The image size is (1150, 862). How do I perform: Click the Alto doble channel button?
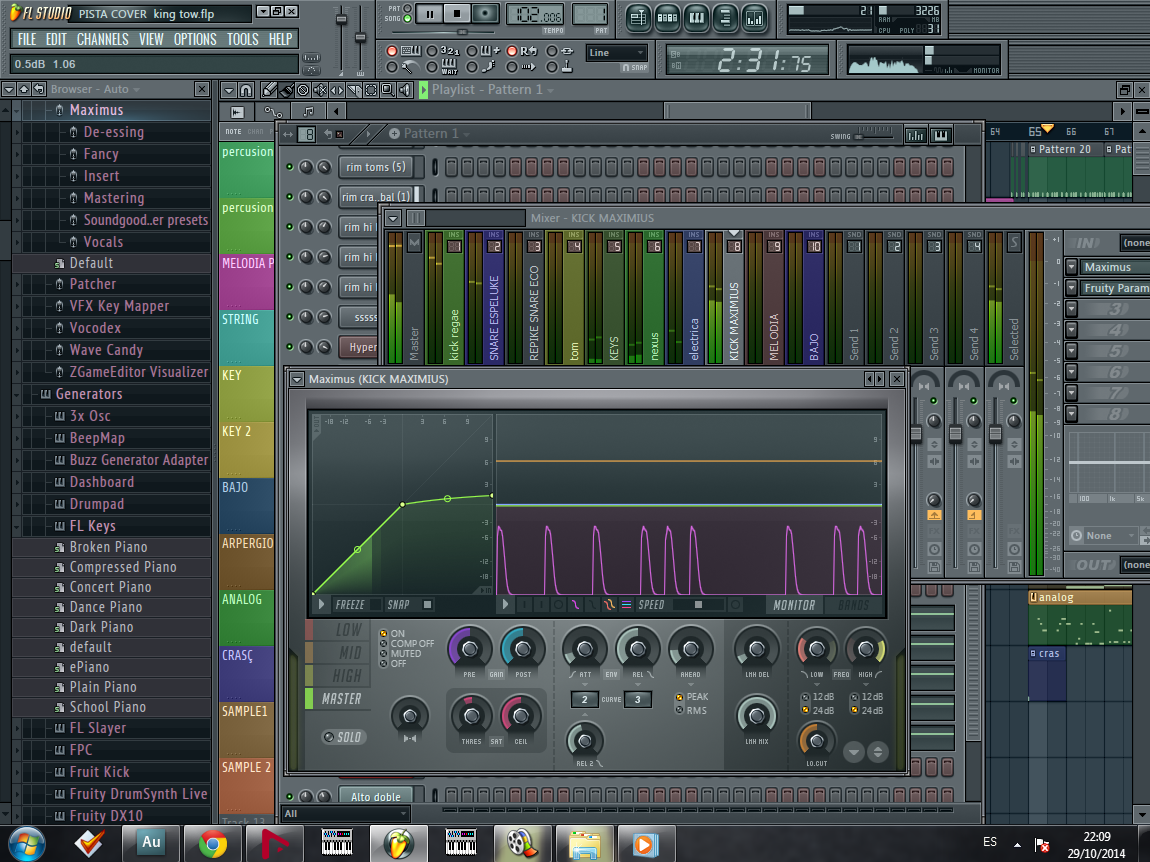376,796
